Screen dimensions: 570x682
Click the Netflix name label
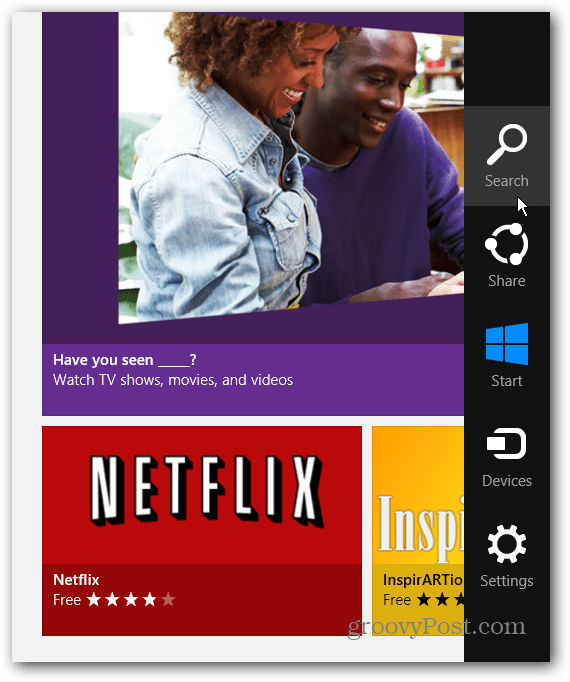click(x=76, y=580)
